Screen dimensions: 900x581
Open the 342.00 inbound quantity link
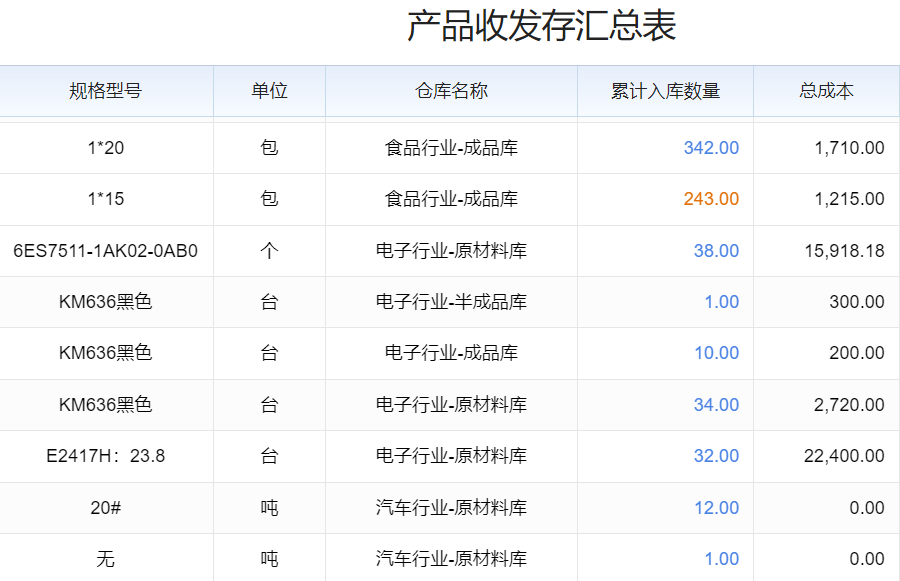point(711,148)
